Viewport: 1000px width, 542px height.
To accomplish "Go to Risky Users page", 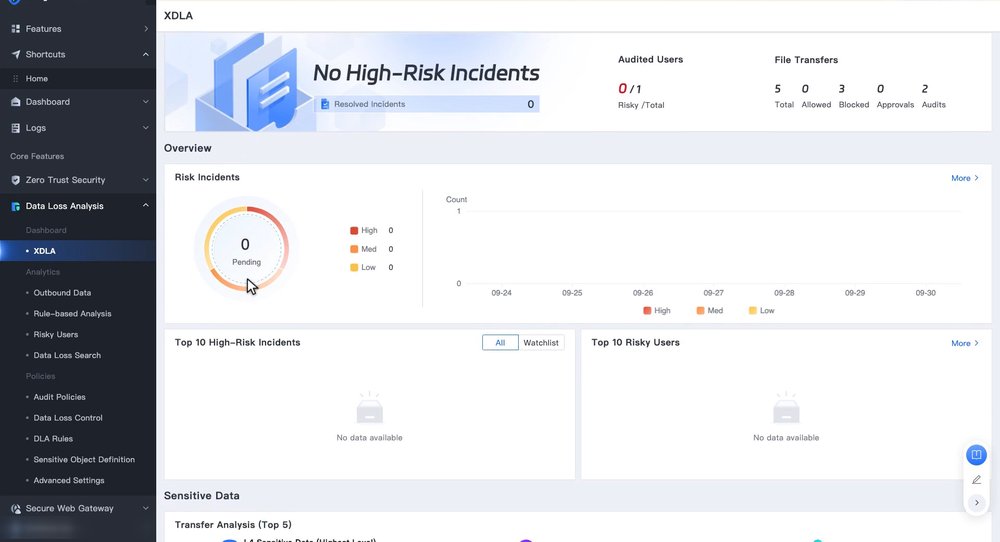I will (55, 335).
